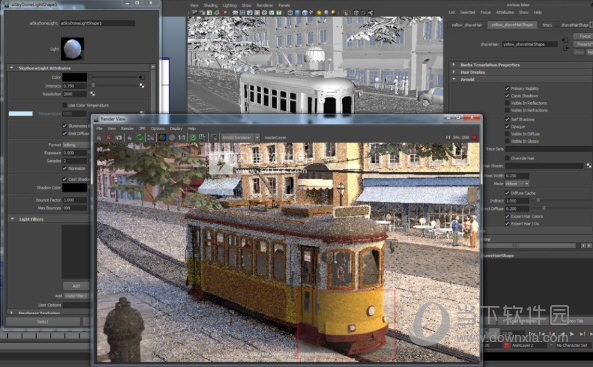
Task: Open the IPR menu in Render View
Action: (x=142, y=129)
